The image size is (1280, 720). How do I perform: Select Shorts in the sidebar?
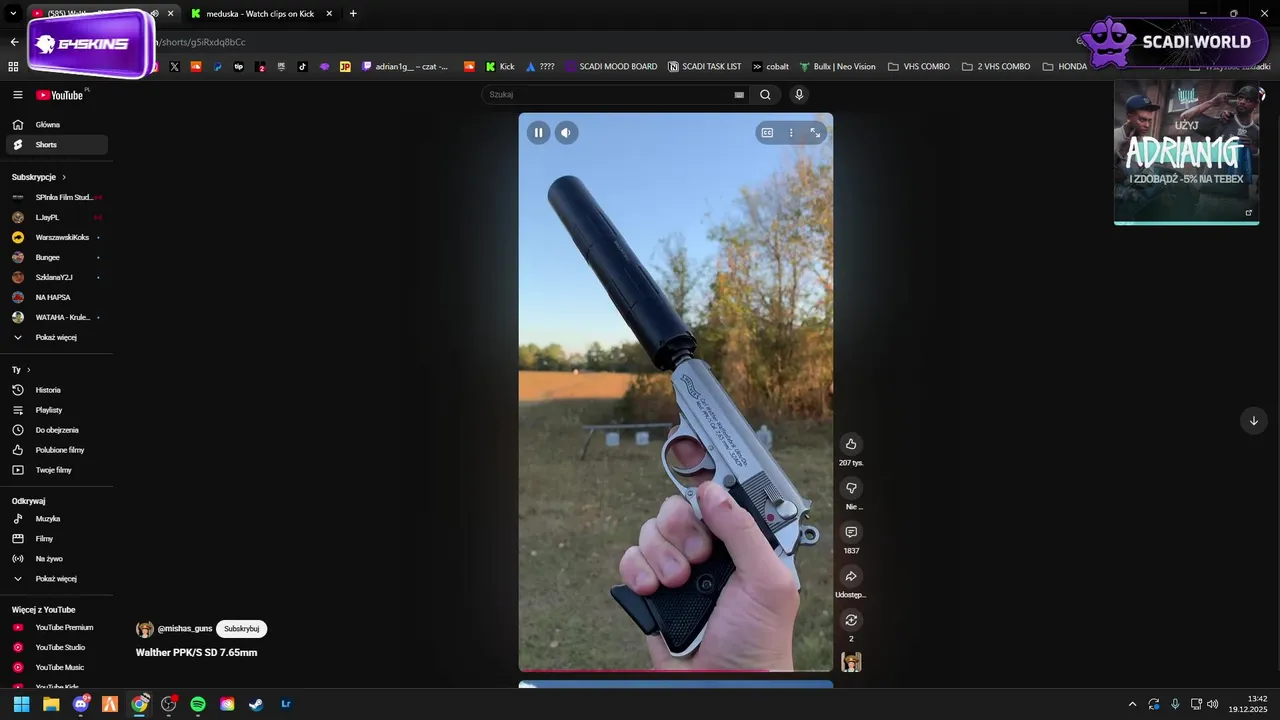point(57,145)
